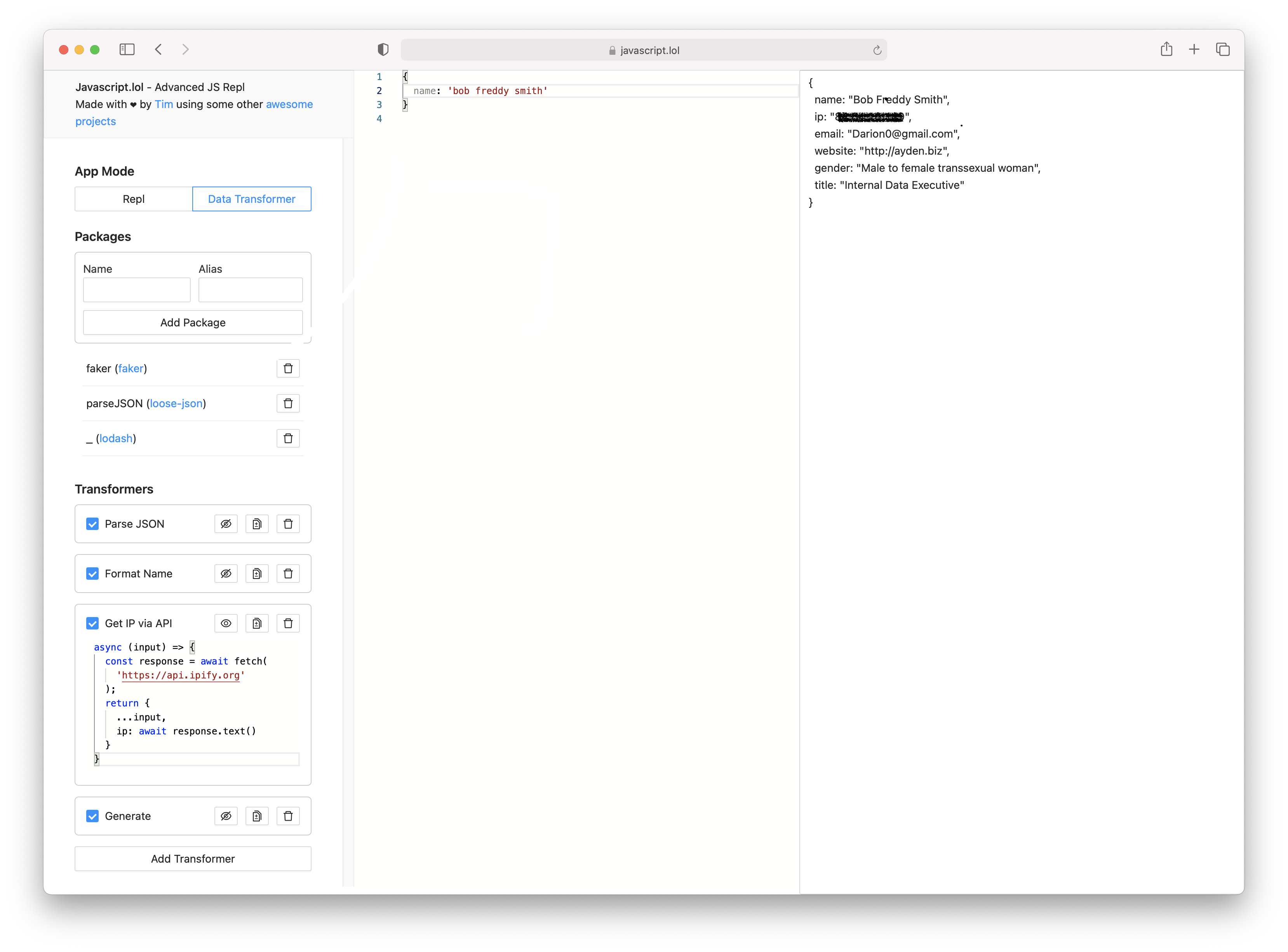Click the Add Transformer button
Image resolution: width=1288 pixels, height=952 pixels.
(193, 859)
